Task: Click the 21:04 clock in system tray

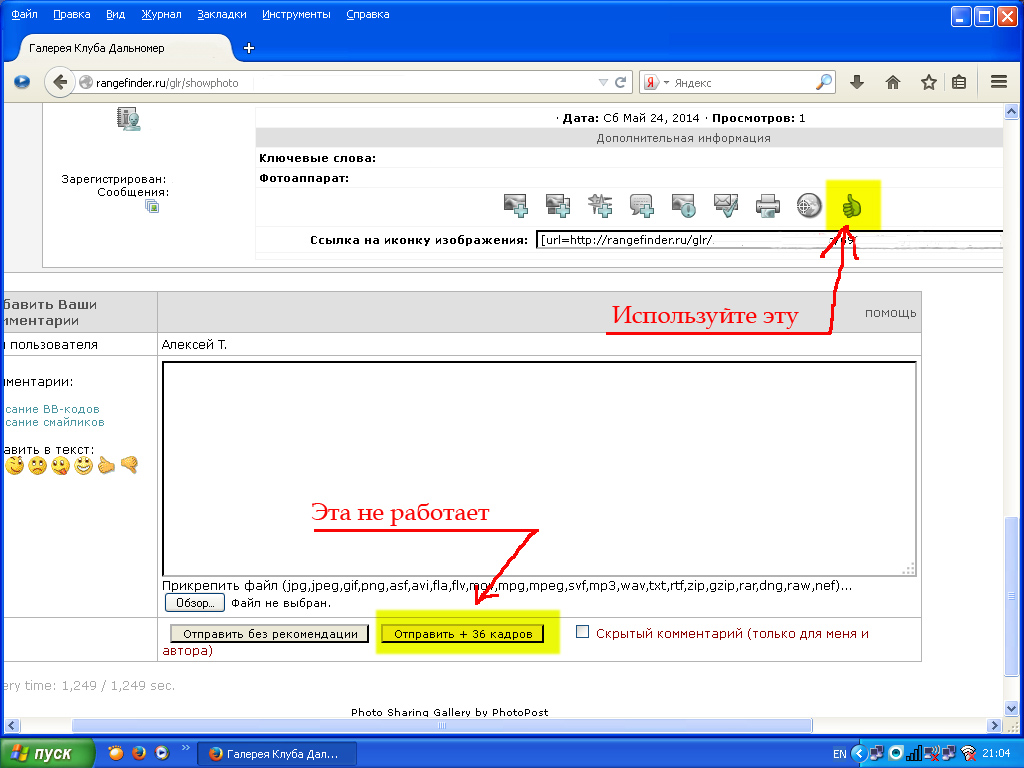Action: pos(997,754)
